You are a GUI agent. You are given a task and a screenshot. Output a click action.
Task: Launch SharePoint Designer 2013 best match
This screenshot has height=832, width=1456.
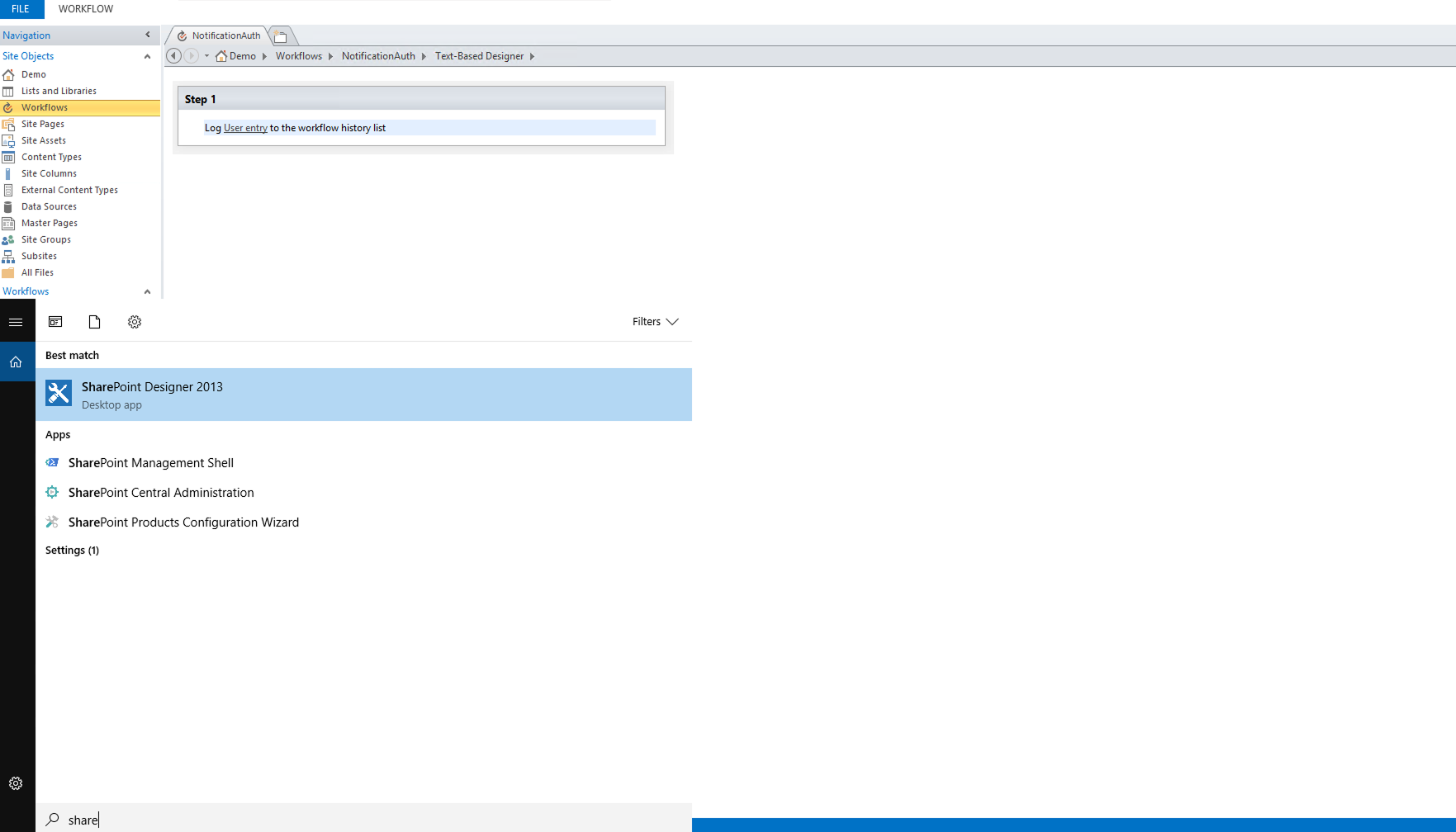click(x=363, y=395)
